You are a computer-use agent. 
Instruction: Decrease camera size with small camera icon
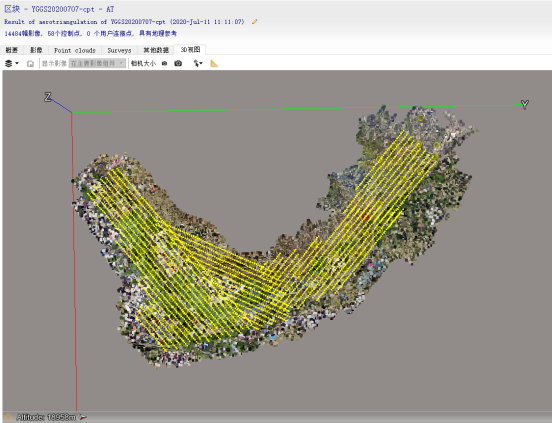click(x=164, y=63)
